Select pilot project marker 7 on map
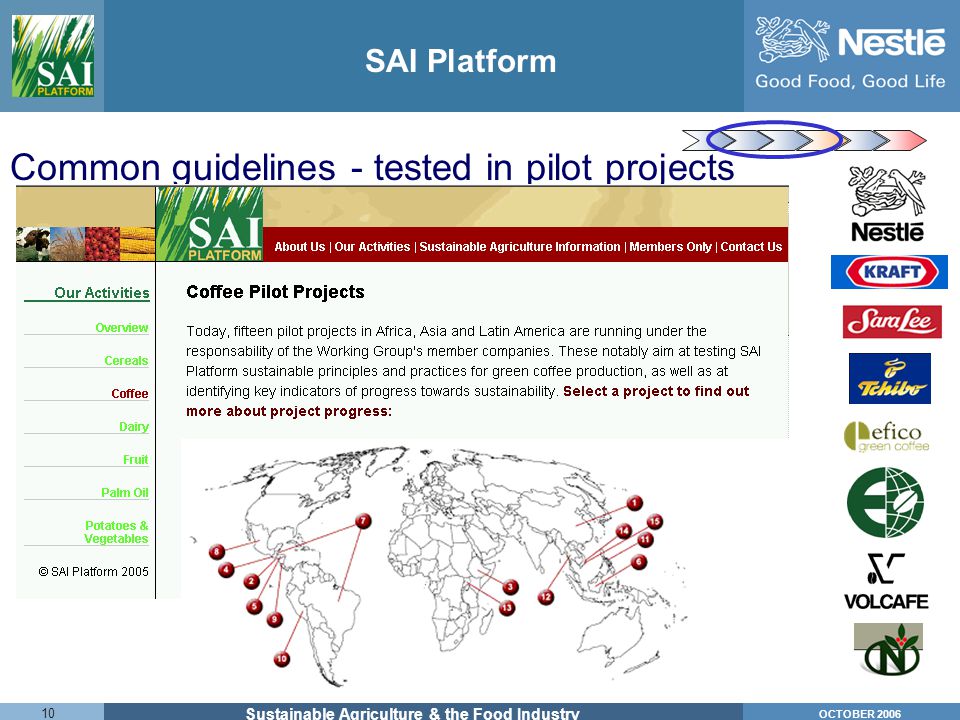This screenshot has height=720, width=960. [363, 521]
